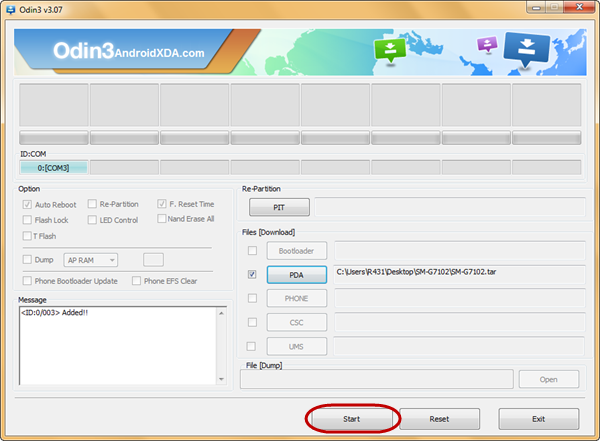Click the green download icon in banner
600x441 pixels.
tap(390, 50)
